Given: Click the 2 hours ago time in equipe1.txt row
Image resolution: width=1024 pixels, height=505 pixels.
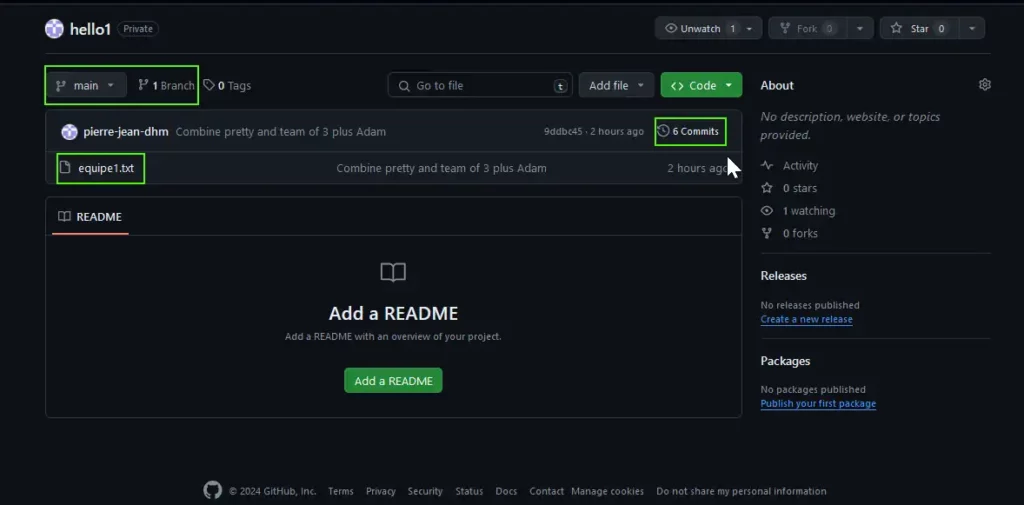Looking at the screenshot, I should pos(697,169).
